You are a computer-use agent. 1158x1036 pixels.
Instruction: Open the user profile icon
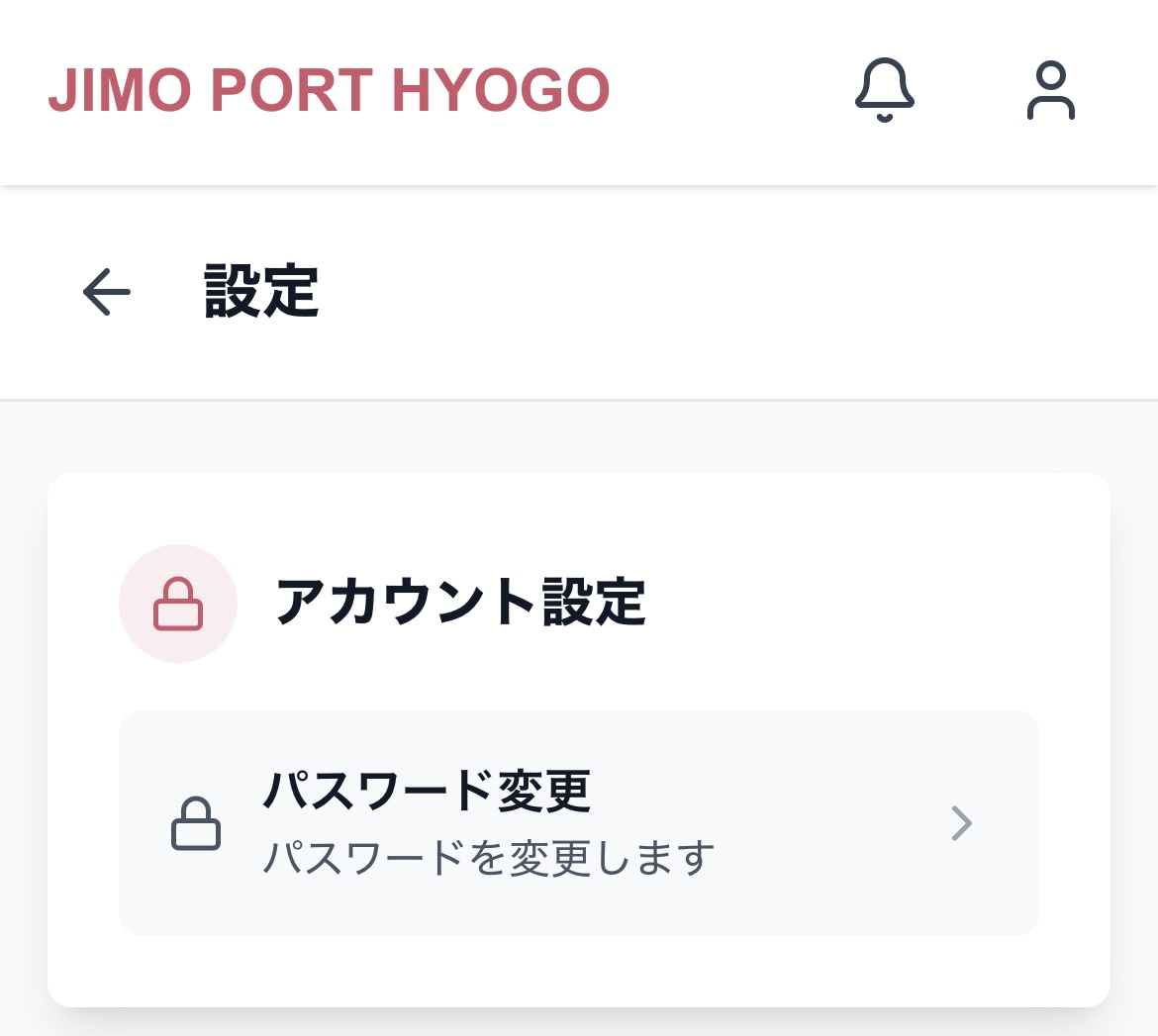(1050, 91)
